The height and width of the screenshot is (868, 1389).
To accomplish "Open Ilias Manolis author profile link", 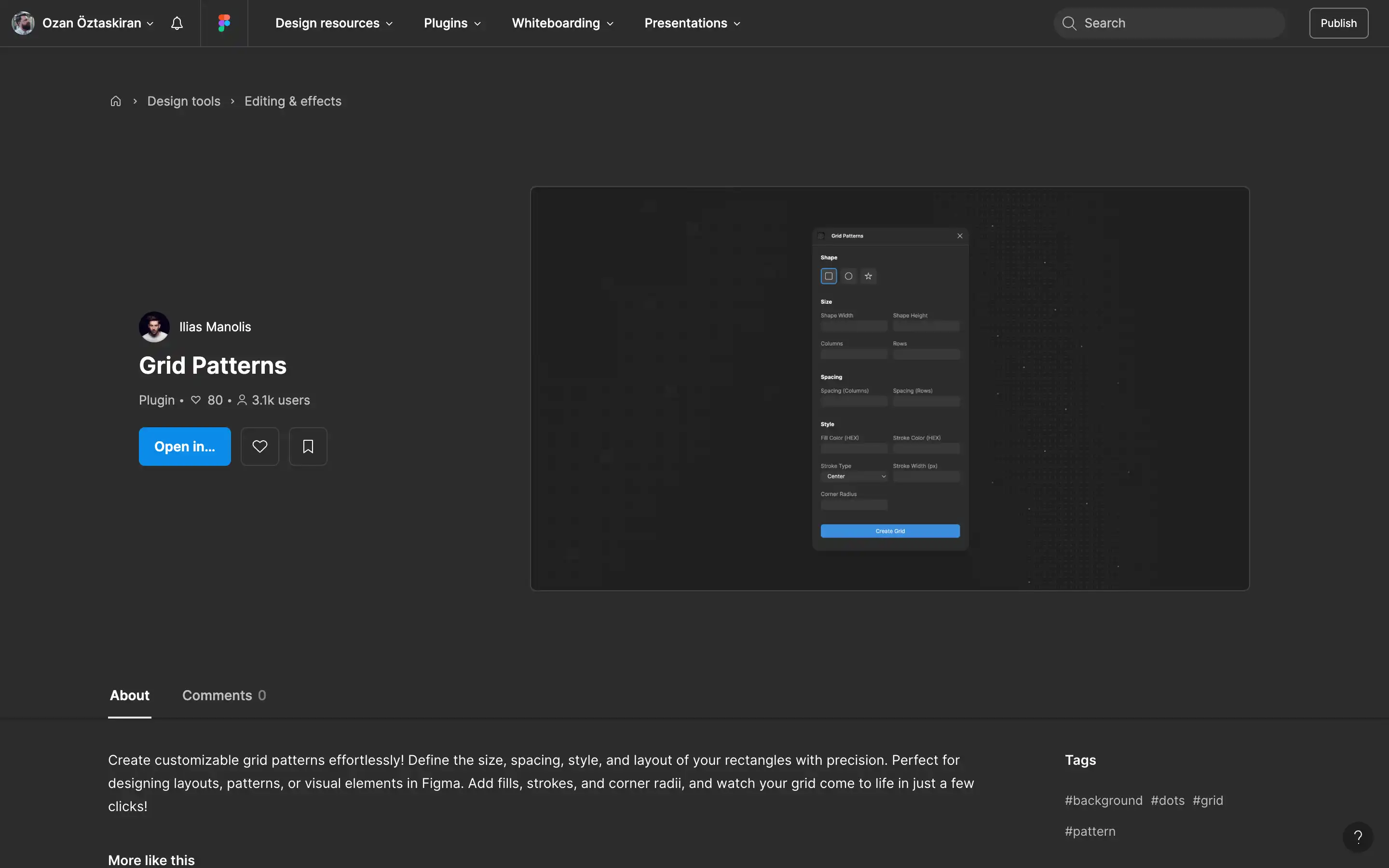I will tap(215, 326).
